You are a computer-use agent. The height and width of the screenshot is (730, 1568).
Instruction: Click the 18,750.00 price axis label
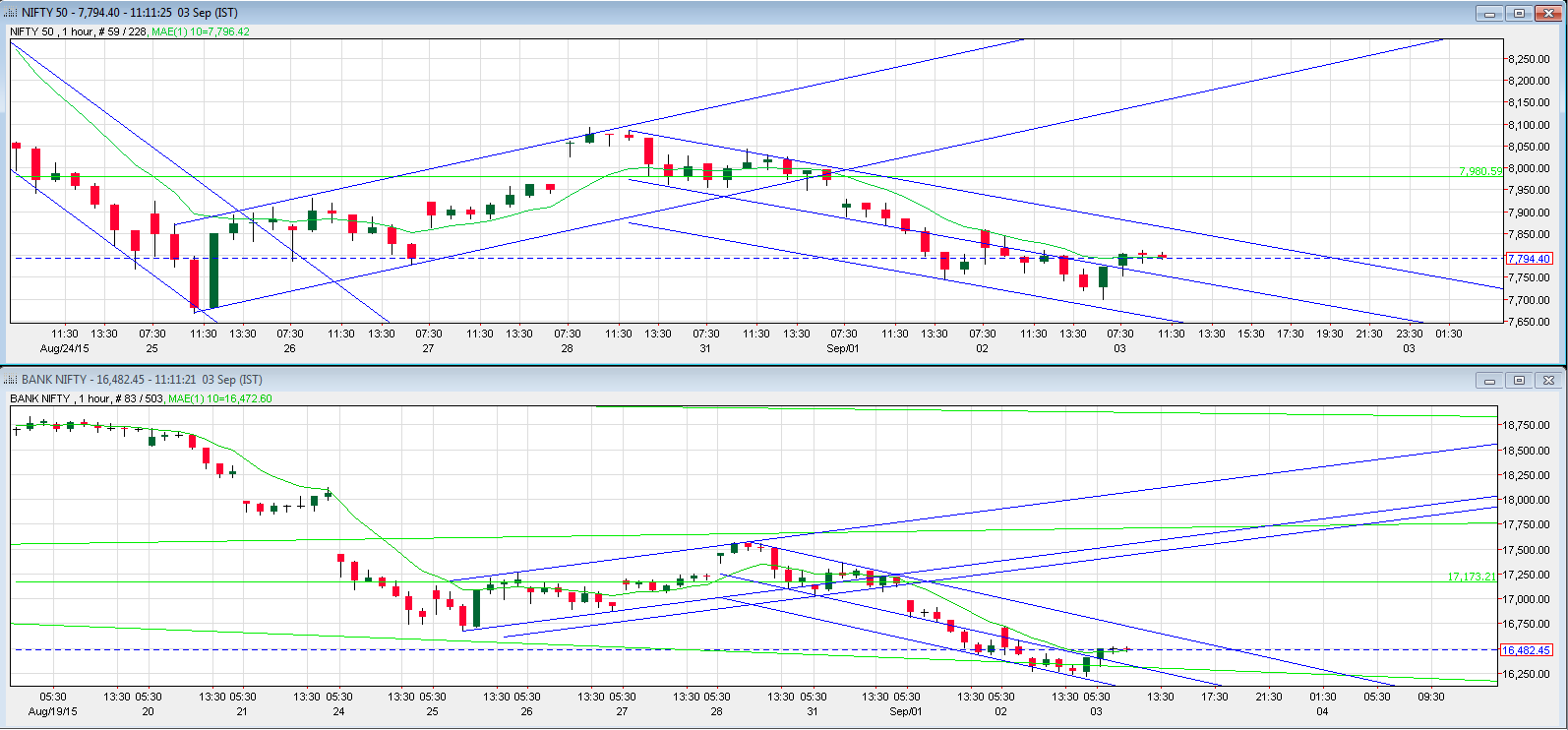[x=1525, y=425]
